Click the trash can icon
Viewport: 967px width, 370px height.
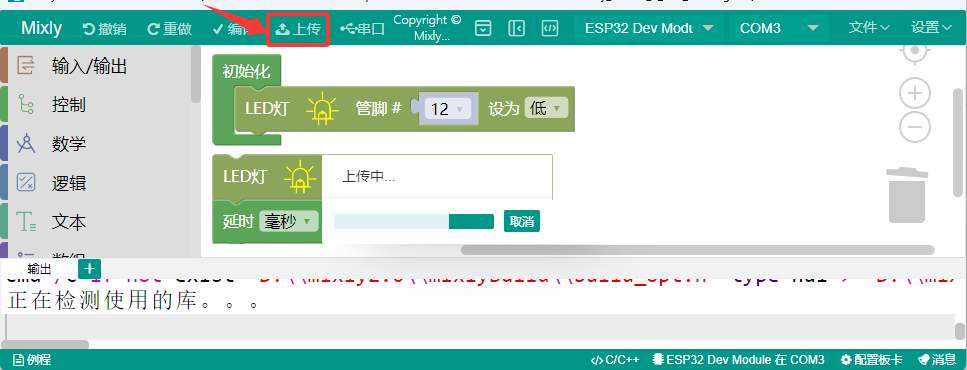coord(907,195)
